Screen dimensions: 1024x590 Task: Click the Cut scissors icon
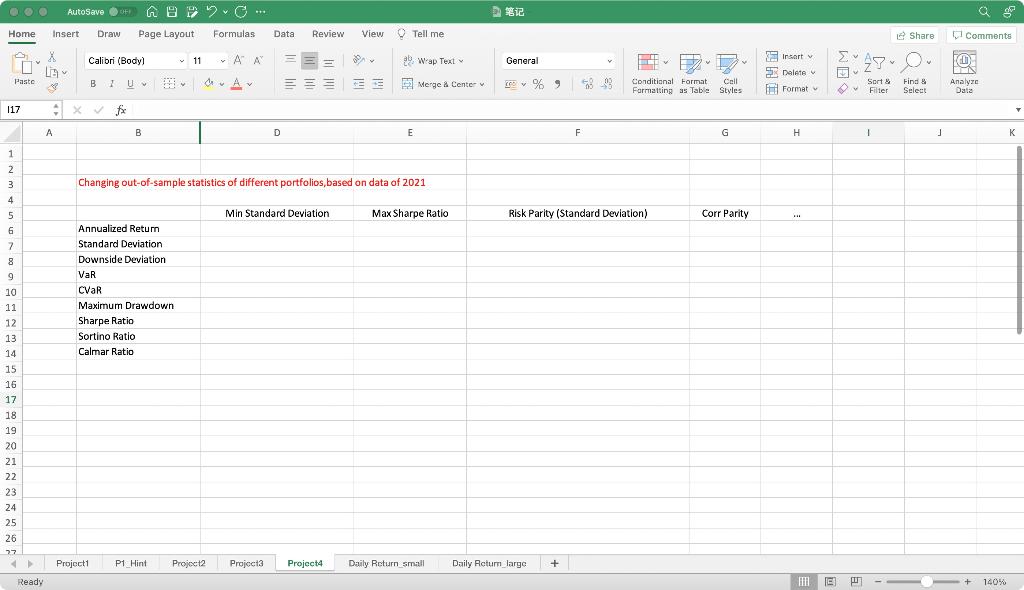[x=52, y=57]
